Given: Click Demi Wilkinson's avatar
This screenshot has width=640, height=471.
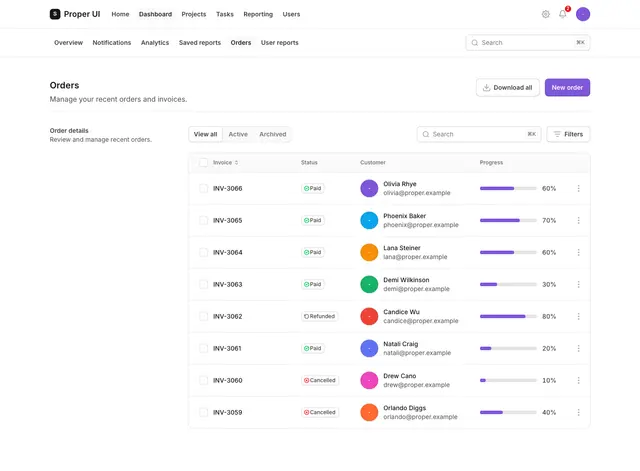Looking at the screenshot, I should pyautogui.click(x=369, y=284).
